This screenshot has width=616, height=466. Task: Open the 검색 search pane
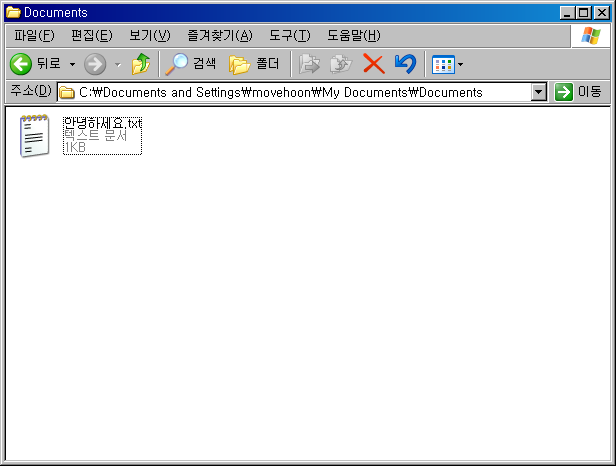tap(191, 64)
